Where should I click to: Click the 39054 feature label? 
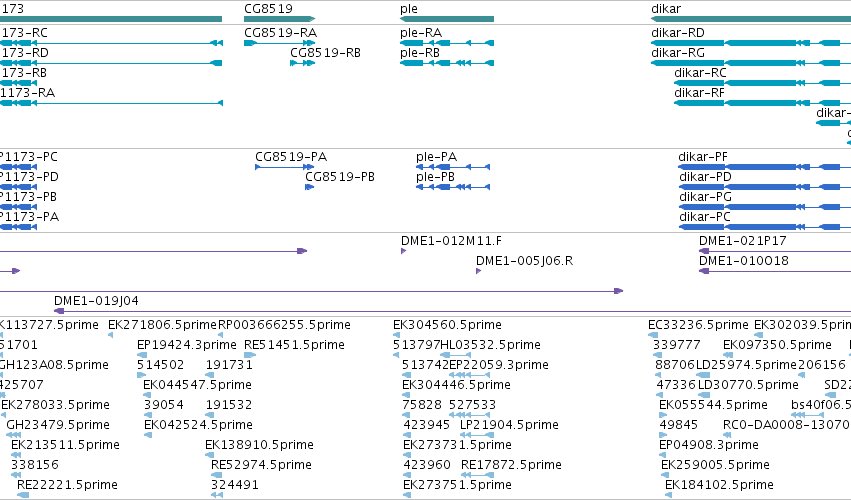tap(163, 405)
